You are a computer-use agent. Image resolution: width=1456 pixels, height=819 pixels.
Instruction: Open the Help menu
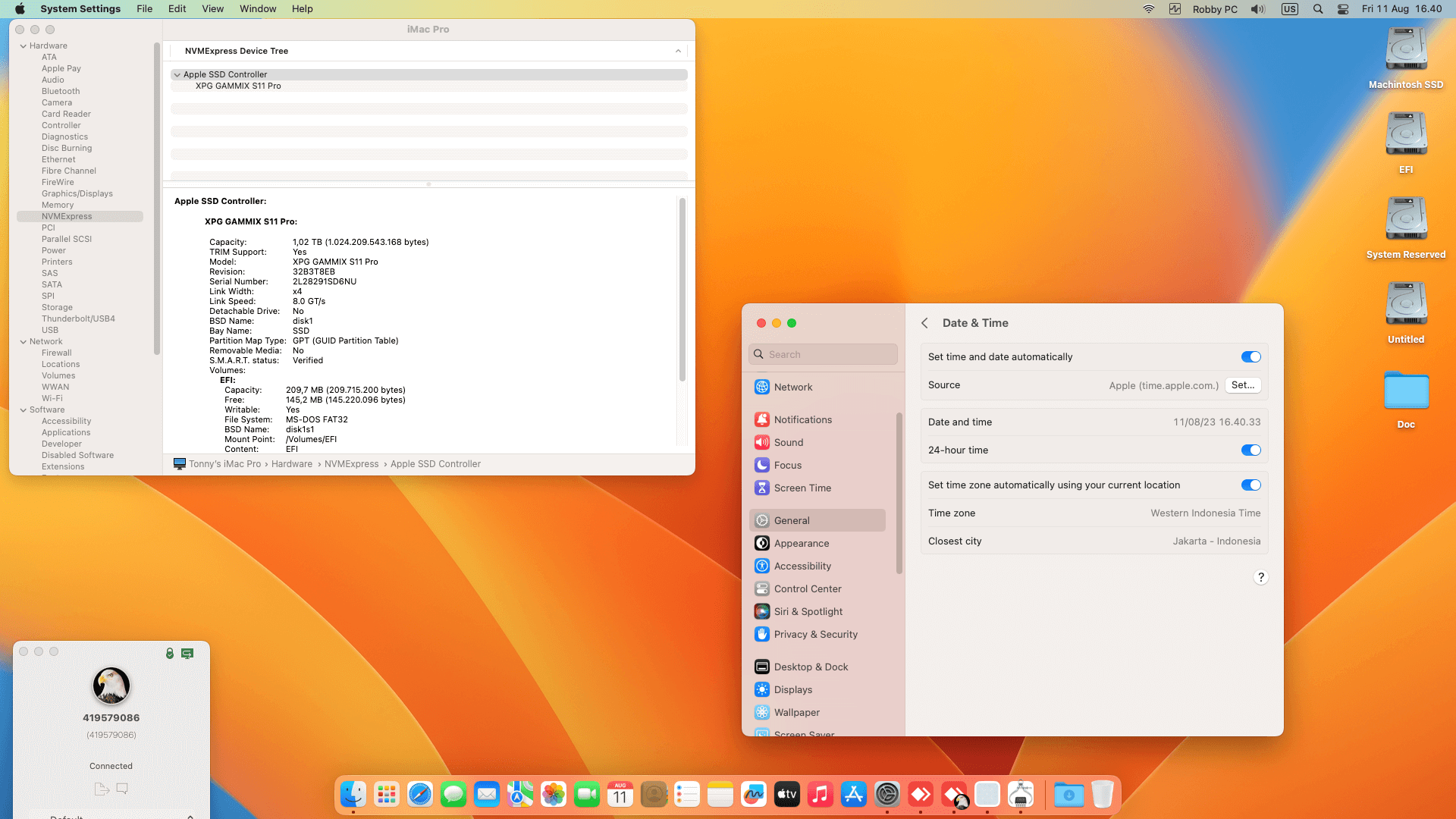click(302, 9)
